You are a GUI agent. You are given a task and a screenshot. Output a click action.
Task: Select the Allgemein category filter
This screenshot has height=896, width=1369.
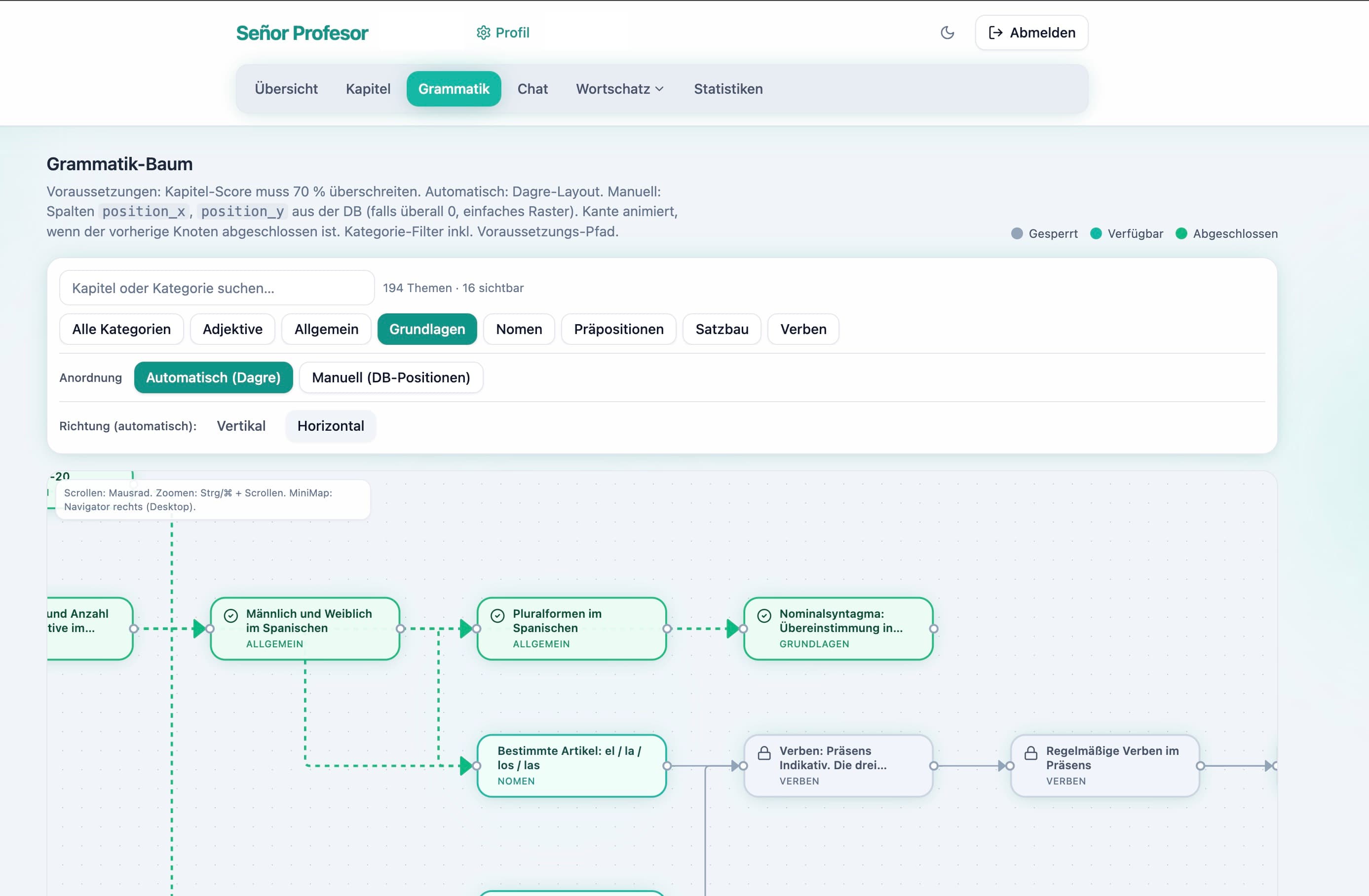[x=326, y=329]
